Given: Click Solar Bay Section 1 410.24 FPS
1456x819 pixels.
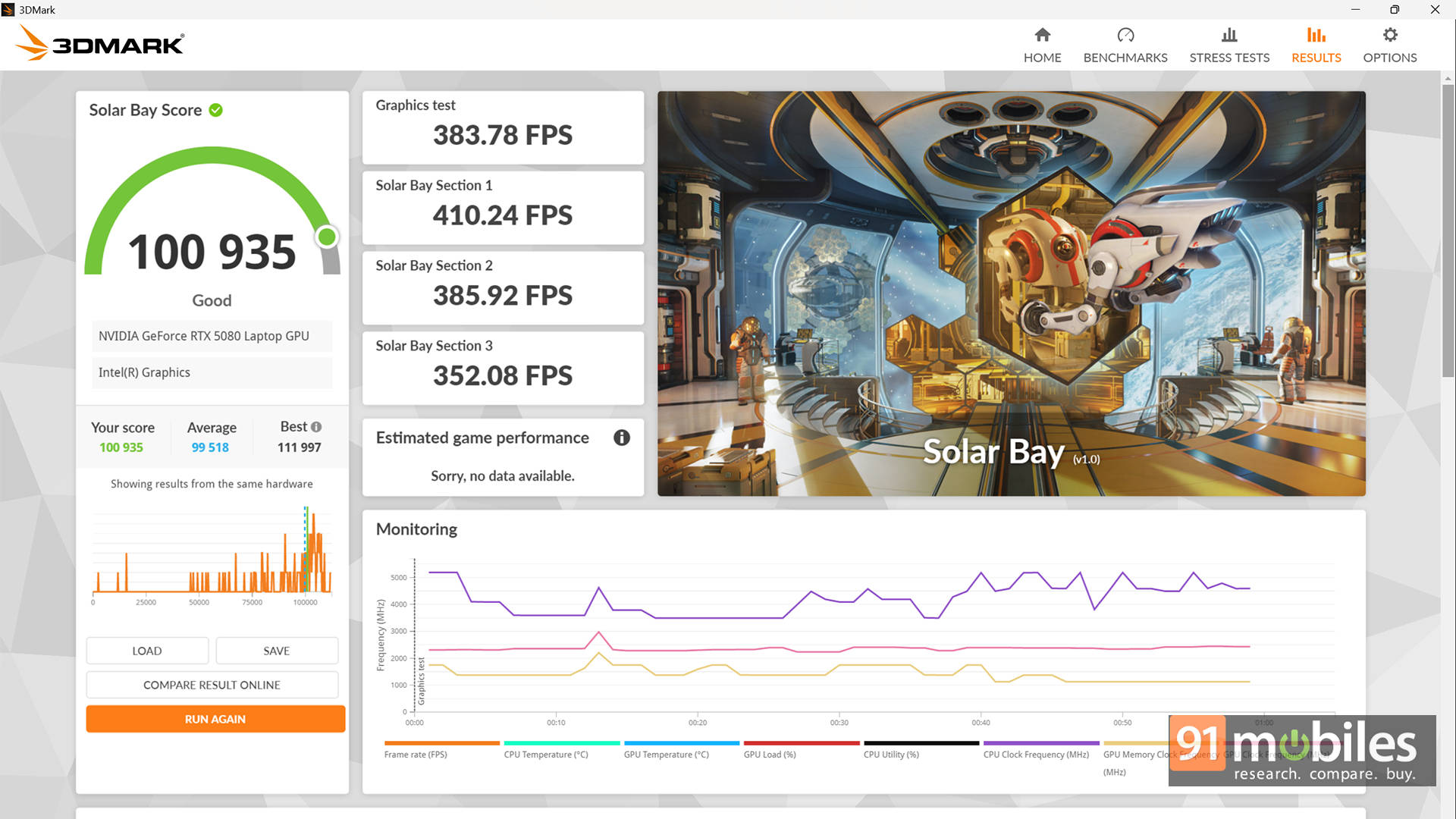Looking at the screenshot, I should 503,208.
